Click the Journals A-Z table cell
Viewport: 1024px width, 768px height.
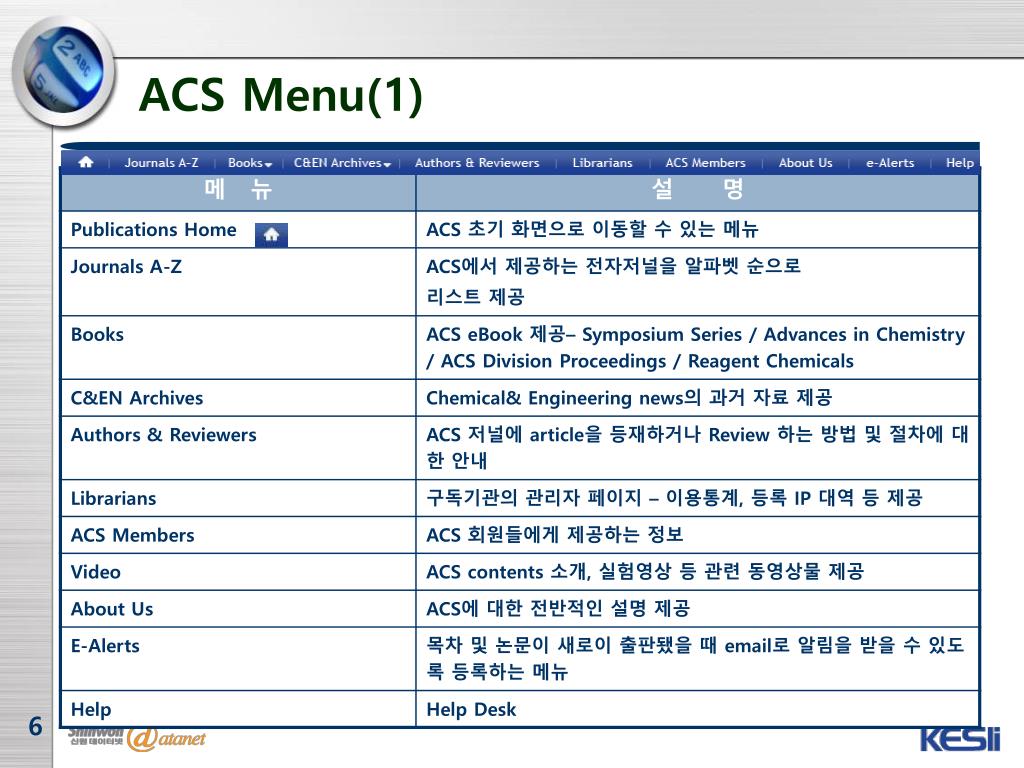point(238,282)
